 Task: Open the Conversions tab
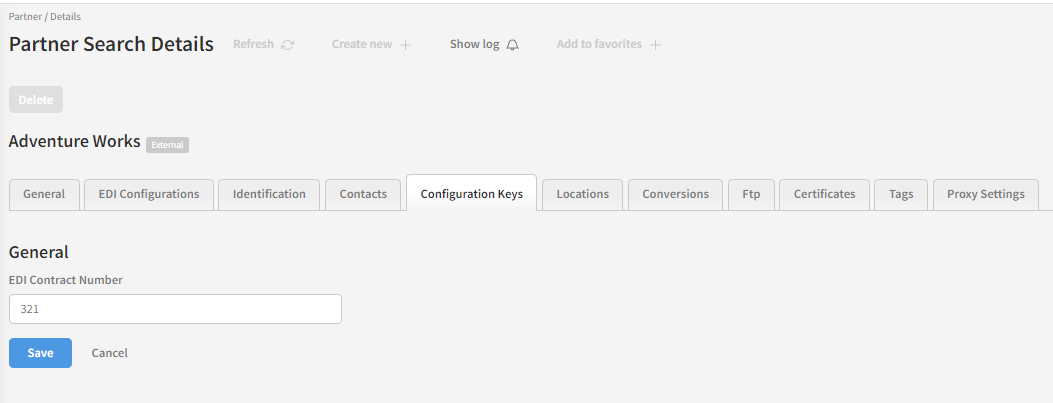675,194
